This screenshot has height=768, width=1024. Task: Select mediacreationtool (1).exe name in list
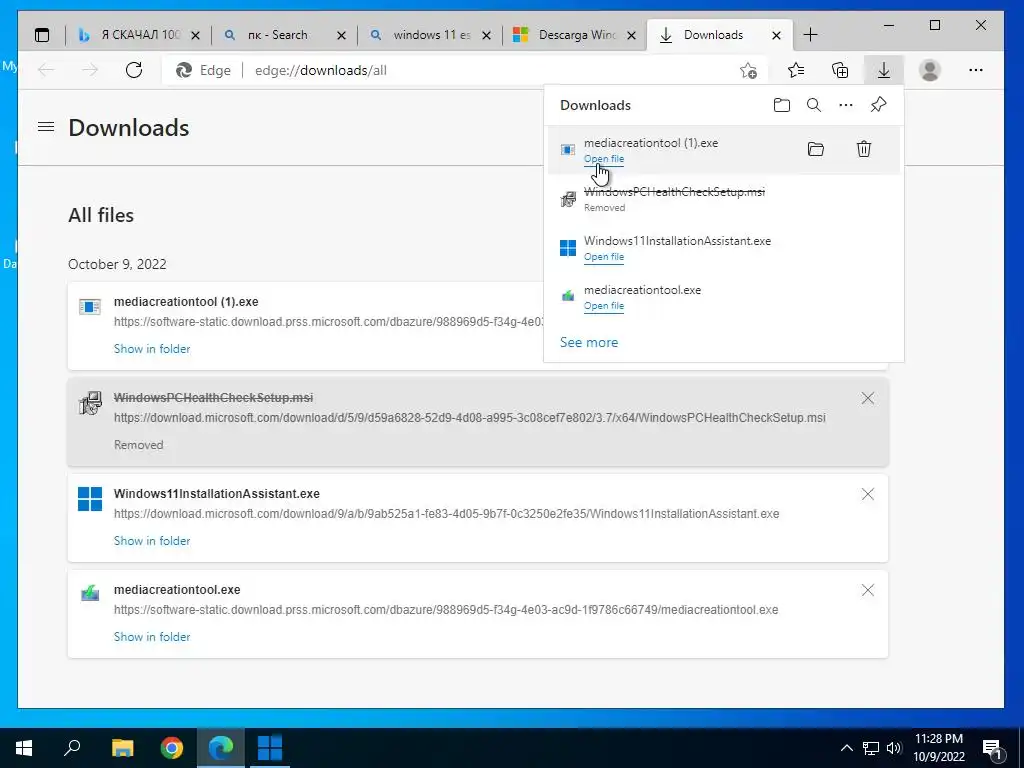(186, 302)
